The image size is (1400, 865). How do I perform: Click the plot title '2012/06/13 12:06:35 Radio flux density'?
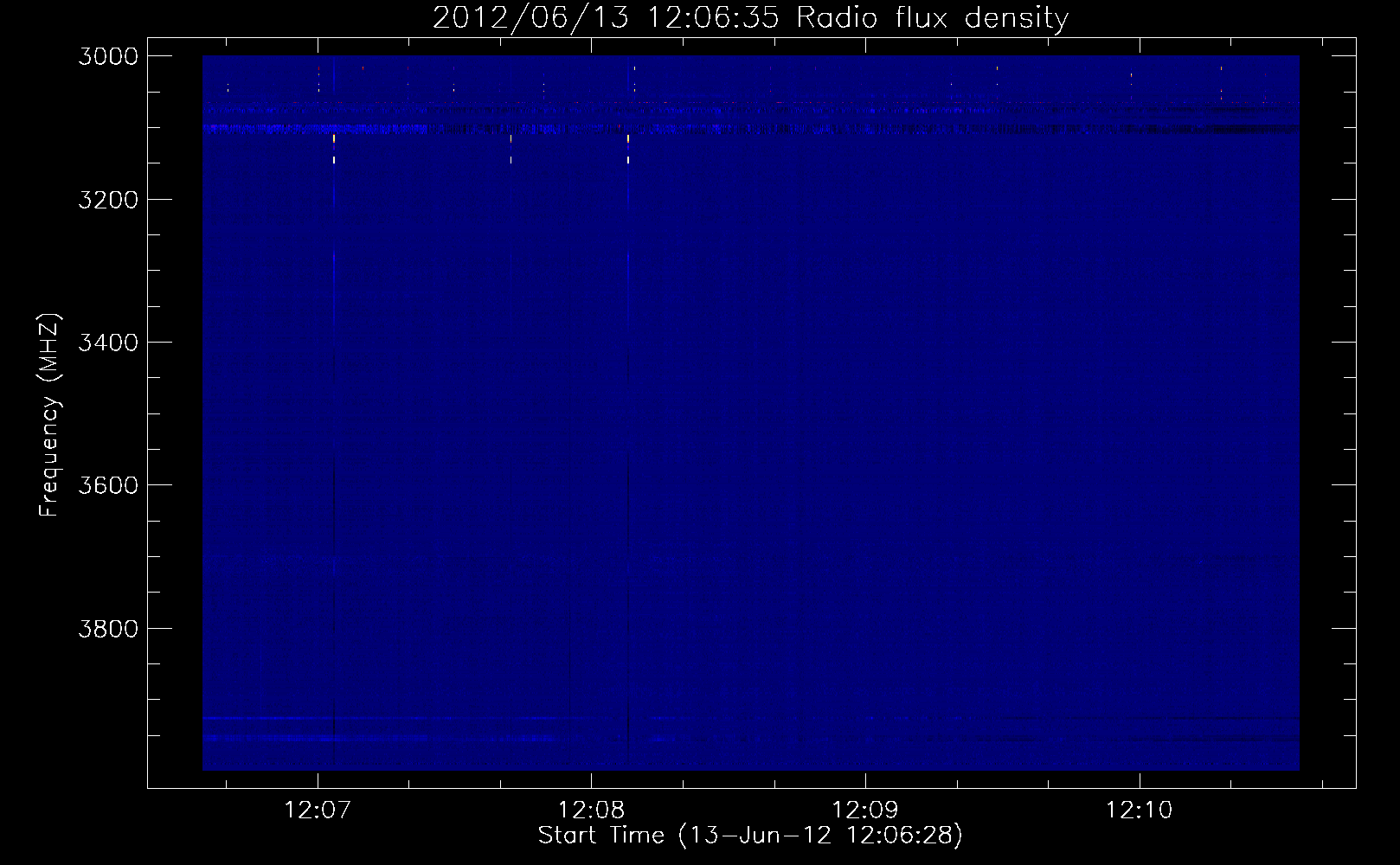[x=750, y=17]
